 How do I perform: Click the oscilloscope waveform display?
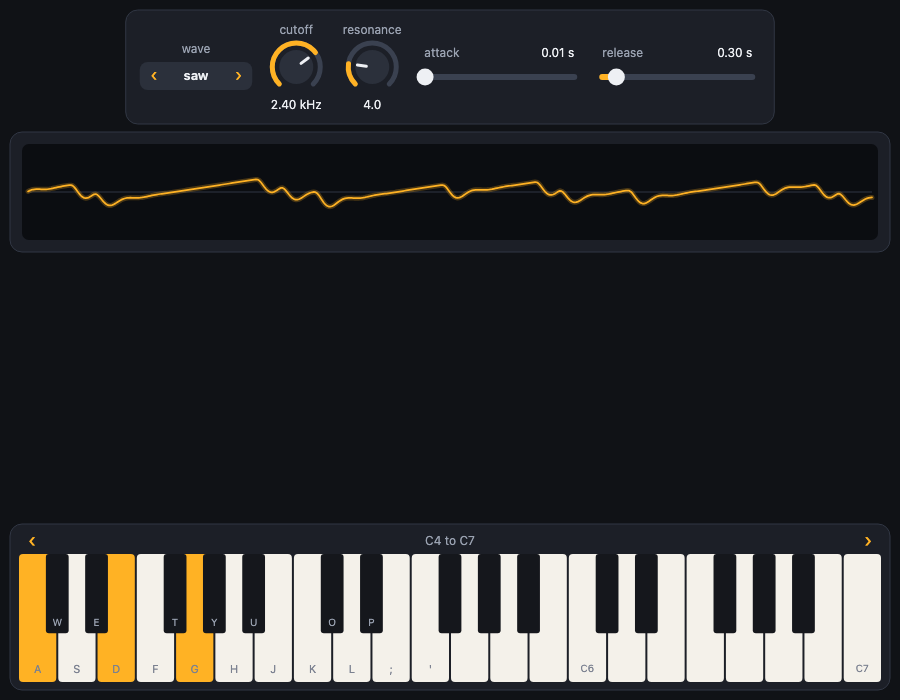pyautogui.click(x=450, y=192)
